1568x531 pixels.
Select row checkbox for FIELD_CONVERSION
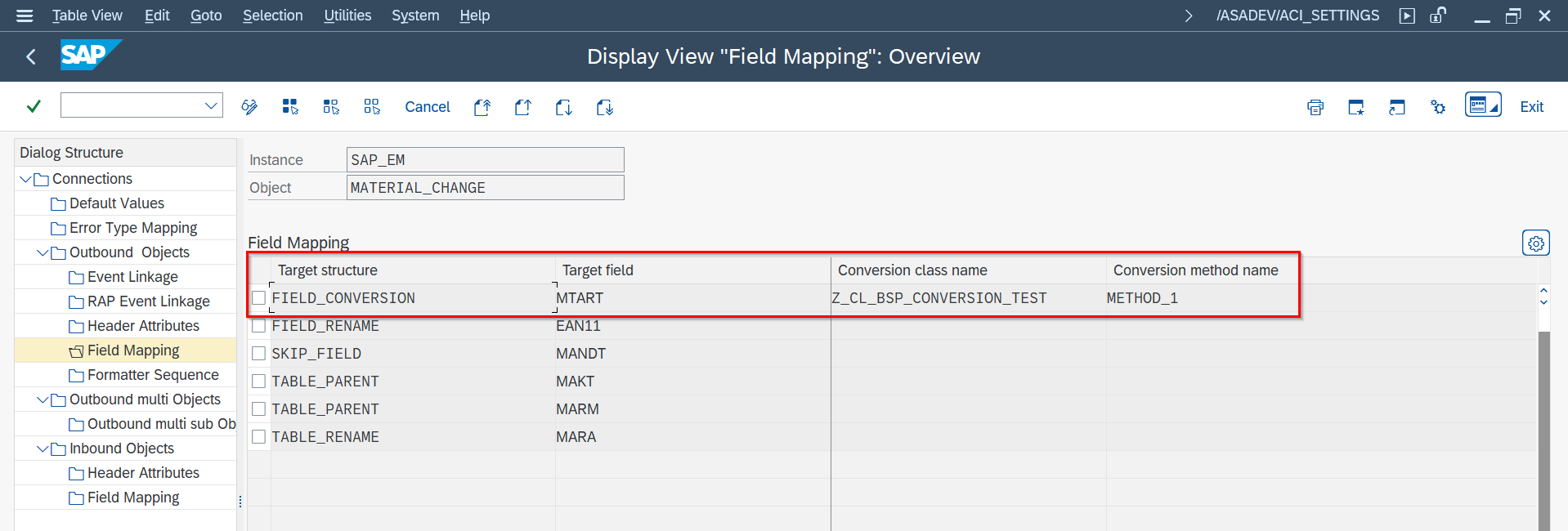pos(259,298)
